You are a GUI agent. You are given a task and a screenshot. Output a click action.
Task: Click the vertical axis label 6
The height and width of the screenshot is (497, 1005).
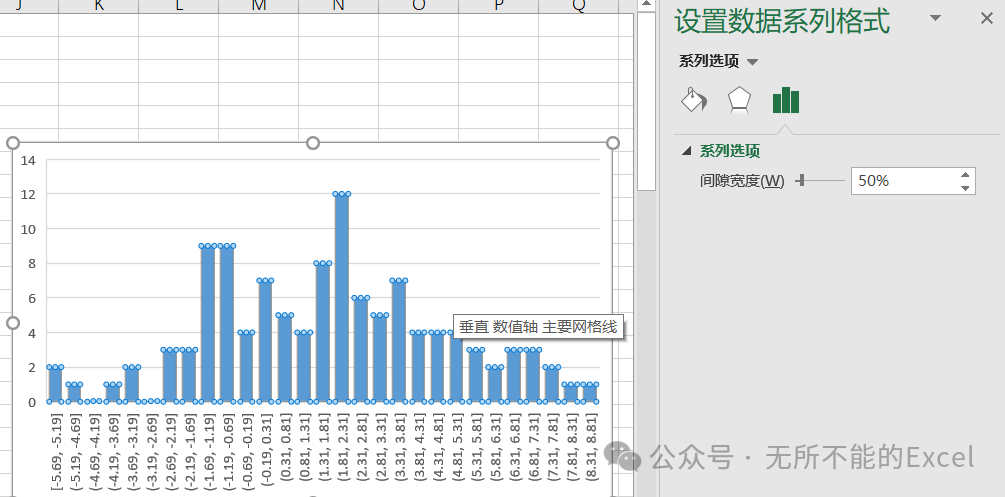click(31, 298)
